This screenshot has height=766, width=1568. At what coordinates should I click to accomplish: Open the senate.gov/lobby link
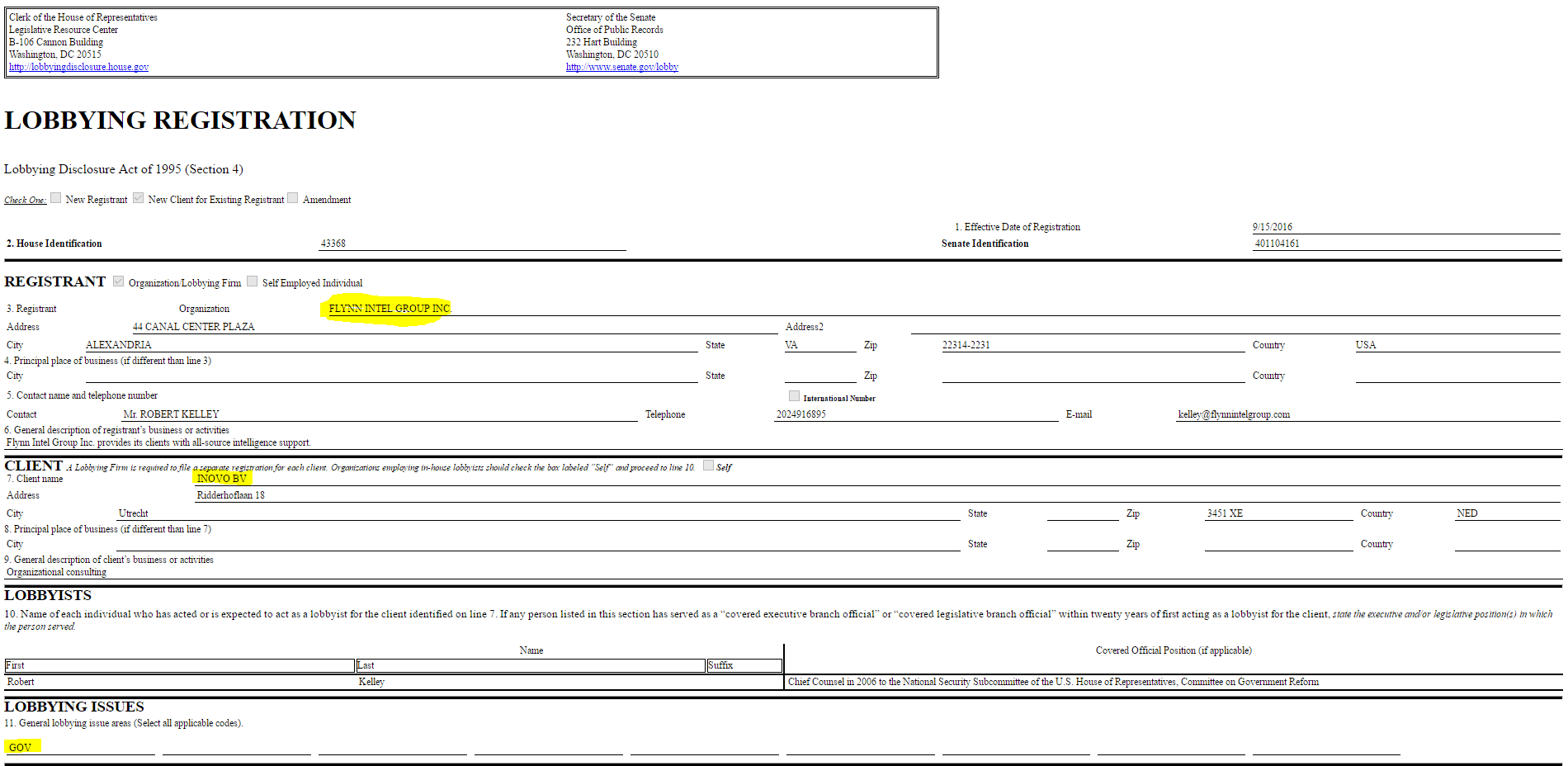pos(621,66)
